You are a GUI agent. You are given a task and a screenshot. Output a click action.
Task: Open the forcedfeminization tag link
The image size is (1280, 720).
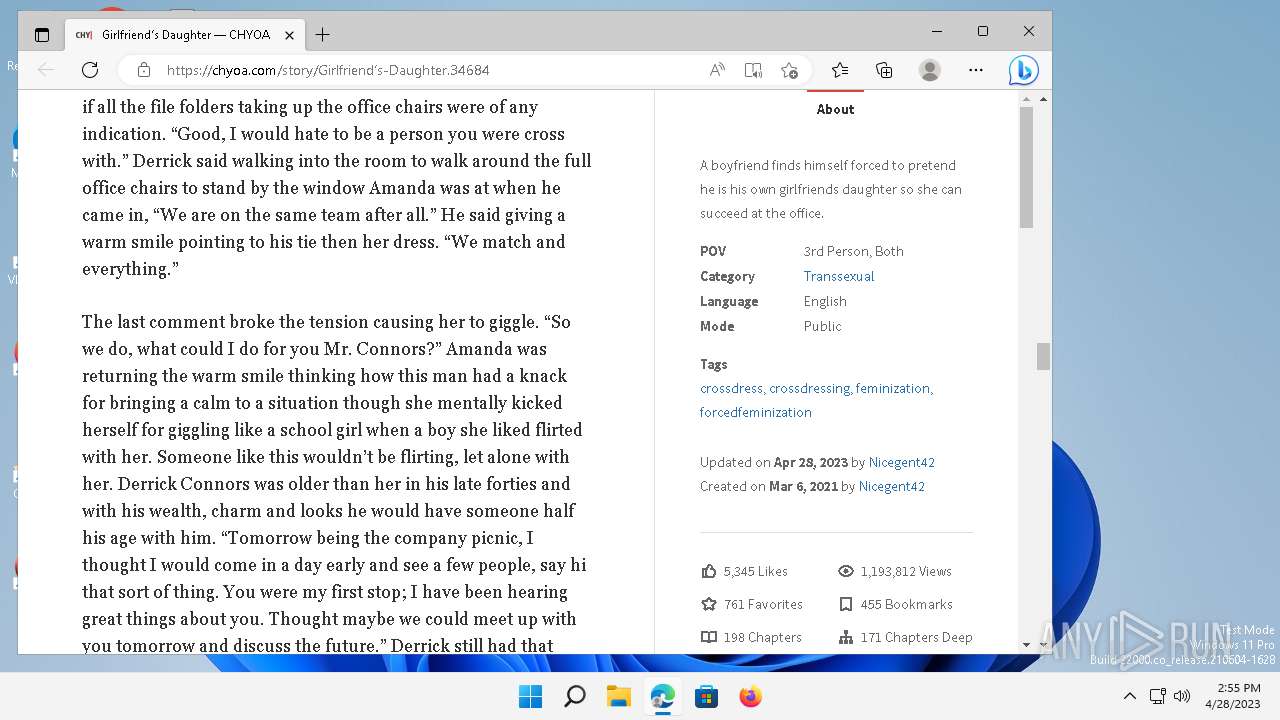click(756, 412)
